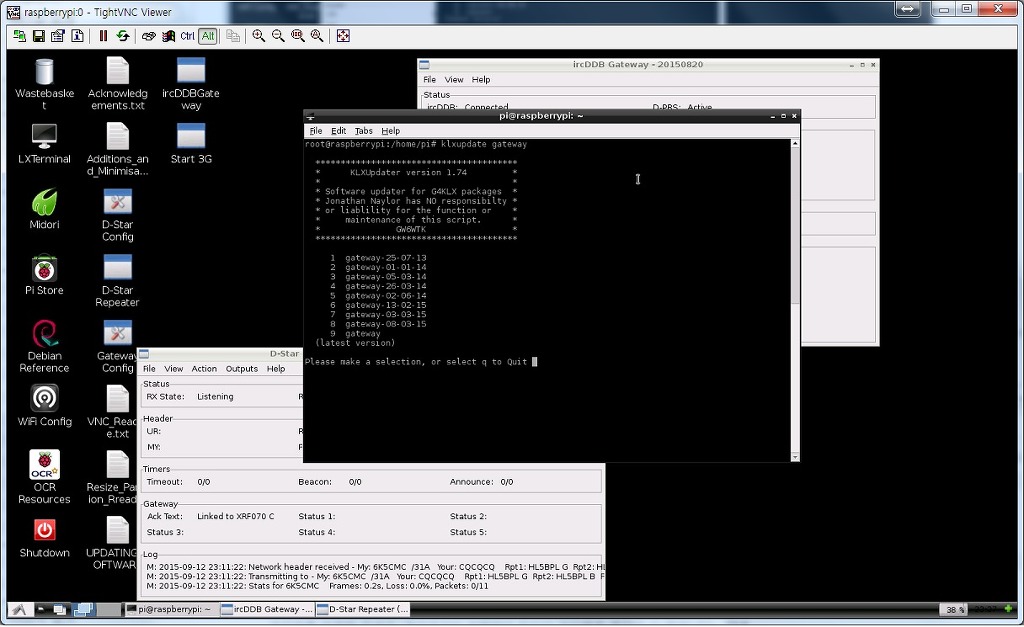
Task: Toggle the Alt key button
Action: pyautogui.click(x=207, y=36)
